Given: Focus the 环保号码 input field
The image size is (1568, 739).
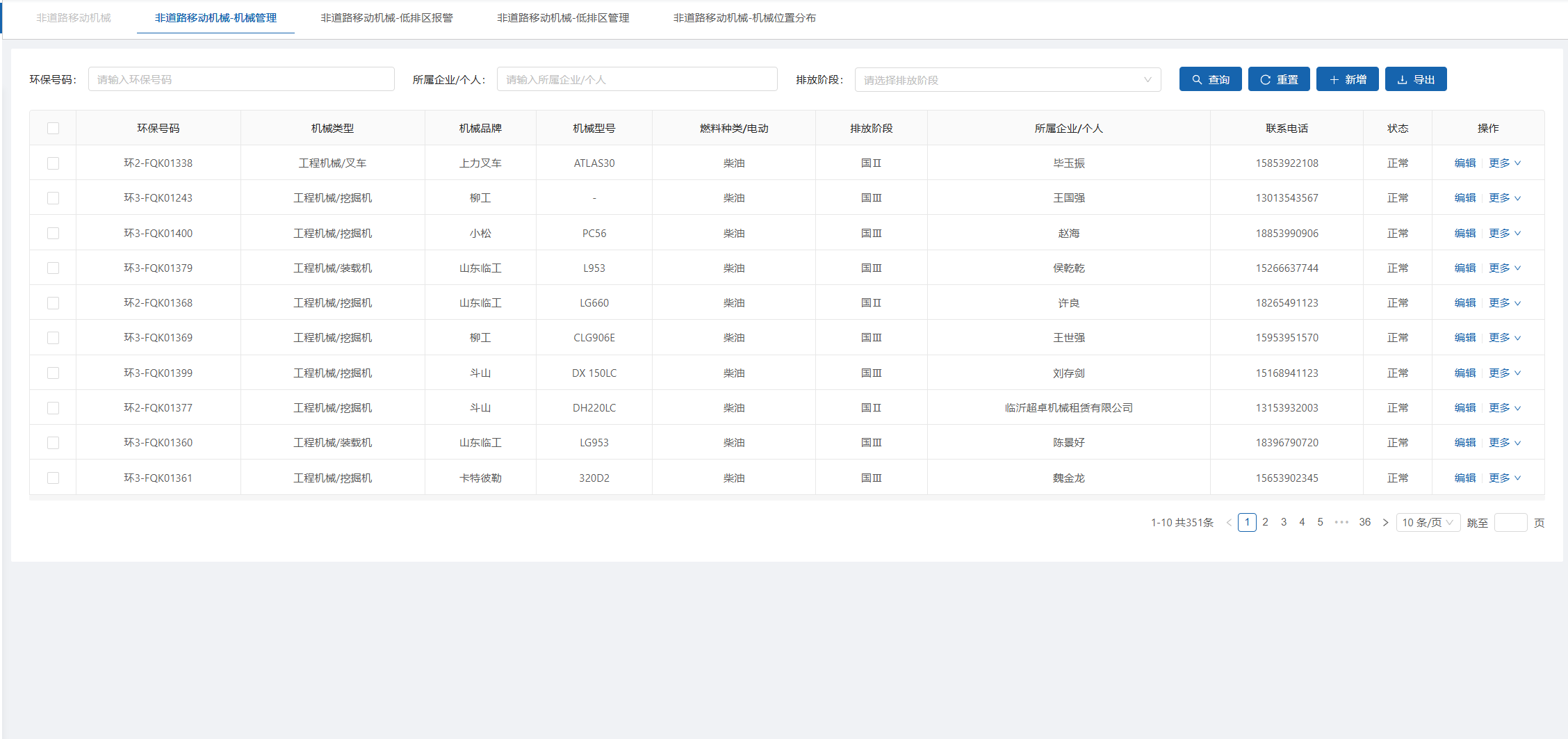Looking at the screenshot, I should (241, 79).
